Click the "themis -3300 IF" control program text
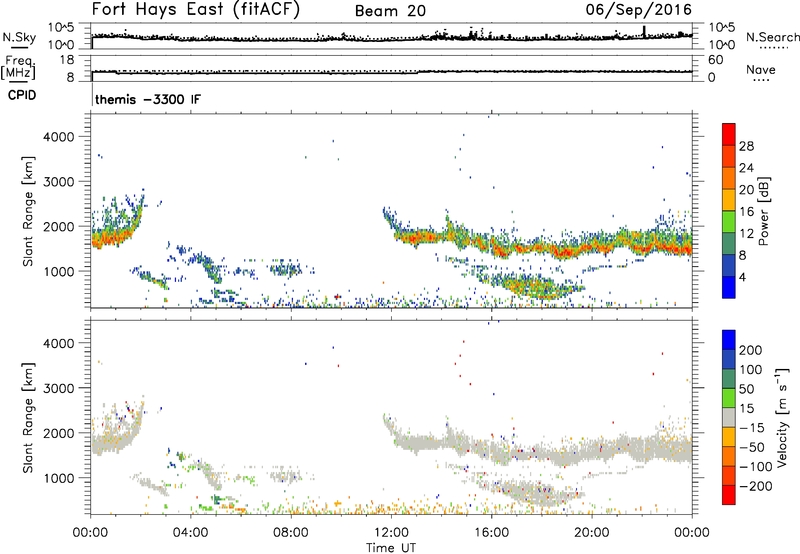800x554 pixels. tap(148, 99)
